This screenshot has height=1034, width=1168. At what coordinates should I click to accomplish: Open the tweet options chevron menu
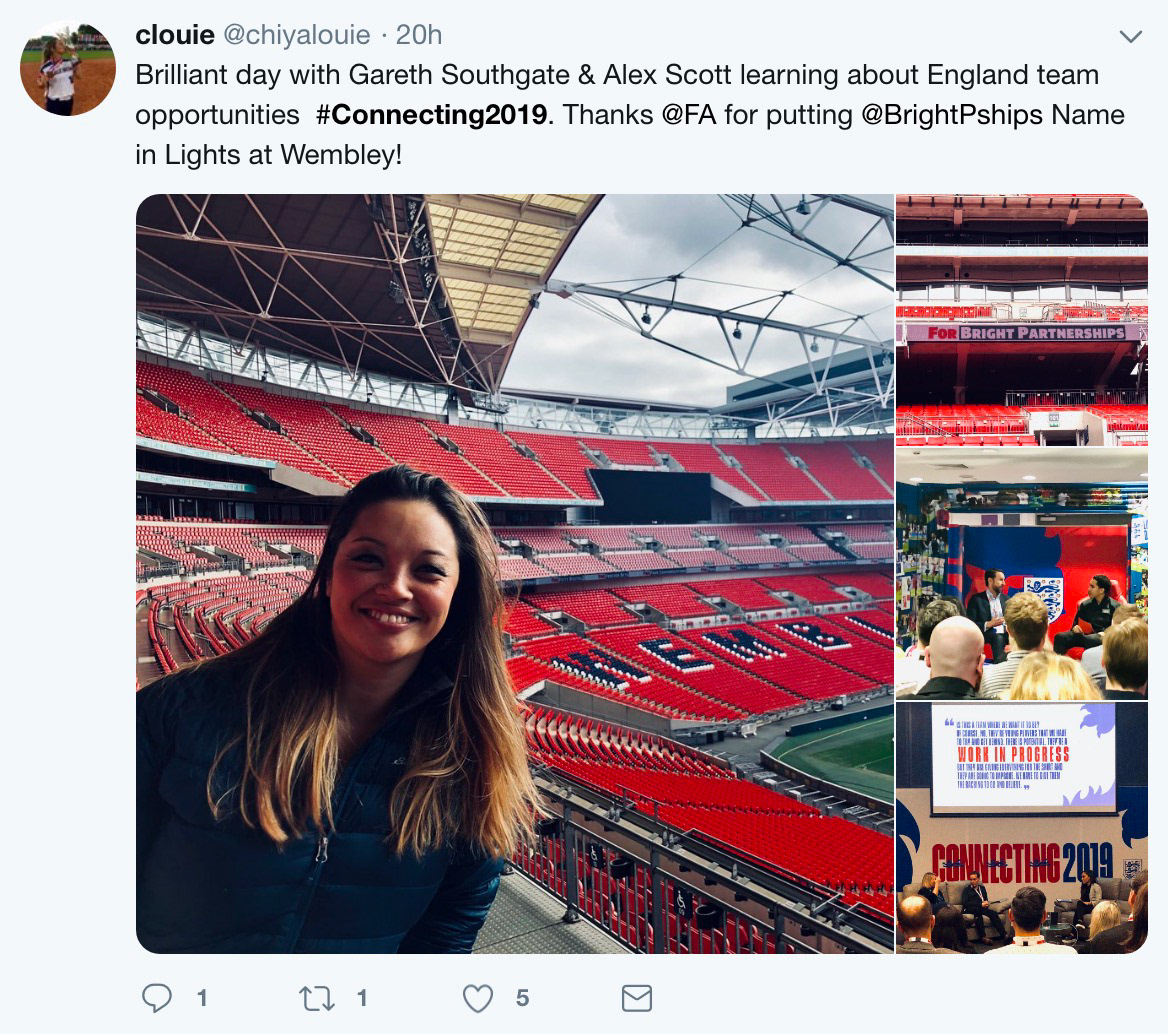click(x=1130, y=37)
